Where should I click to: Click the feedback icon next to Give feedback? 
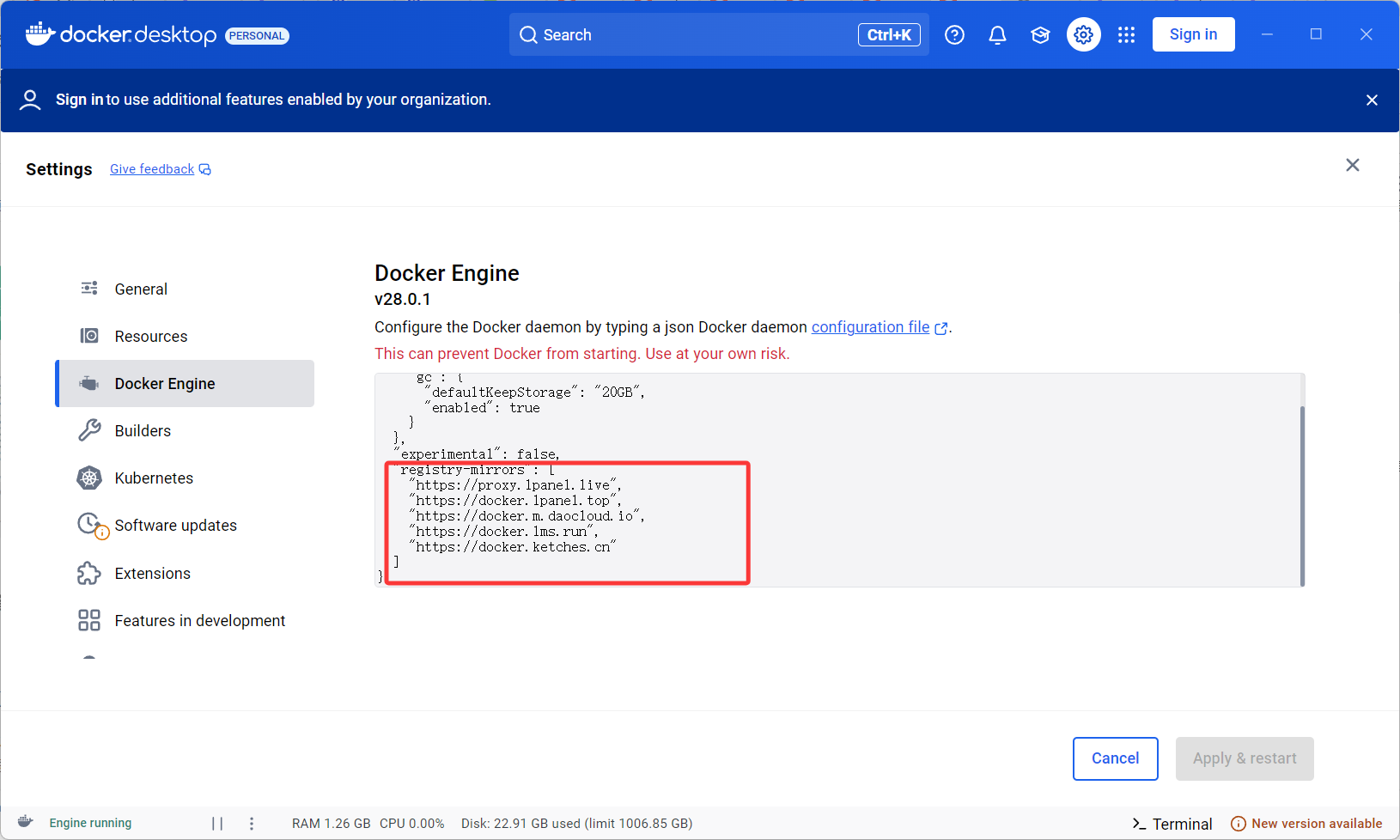(204, 169)
